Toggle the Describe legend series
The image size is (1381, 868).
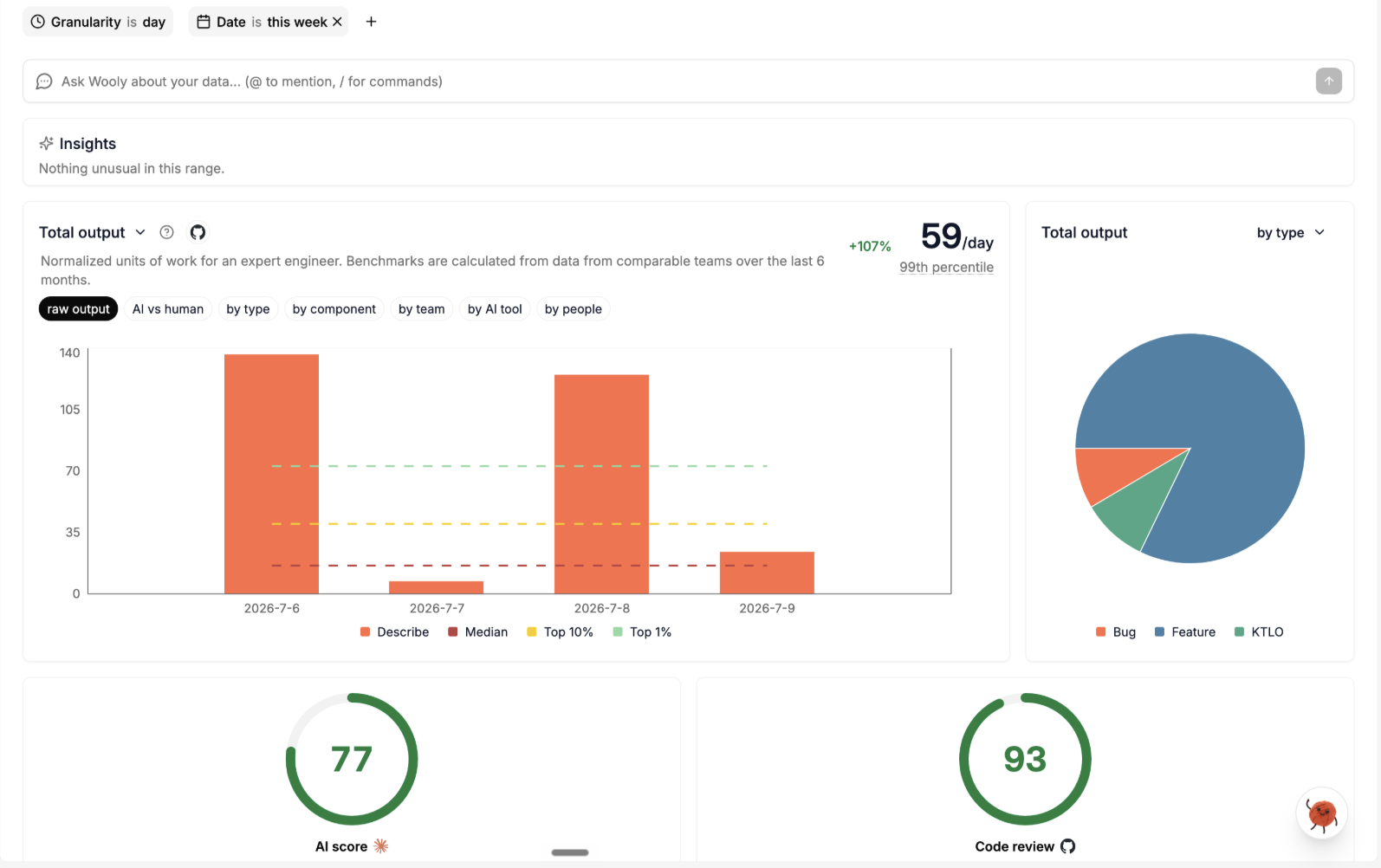395,632
